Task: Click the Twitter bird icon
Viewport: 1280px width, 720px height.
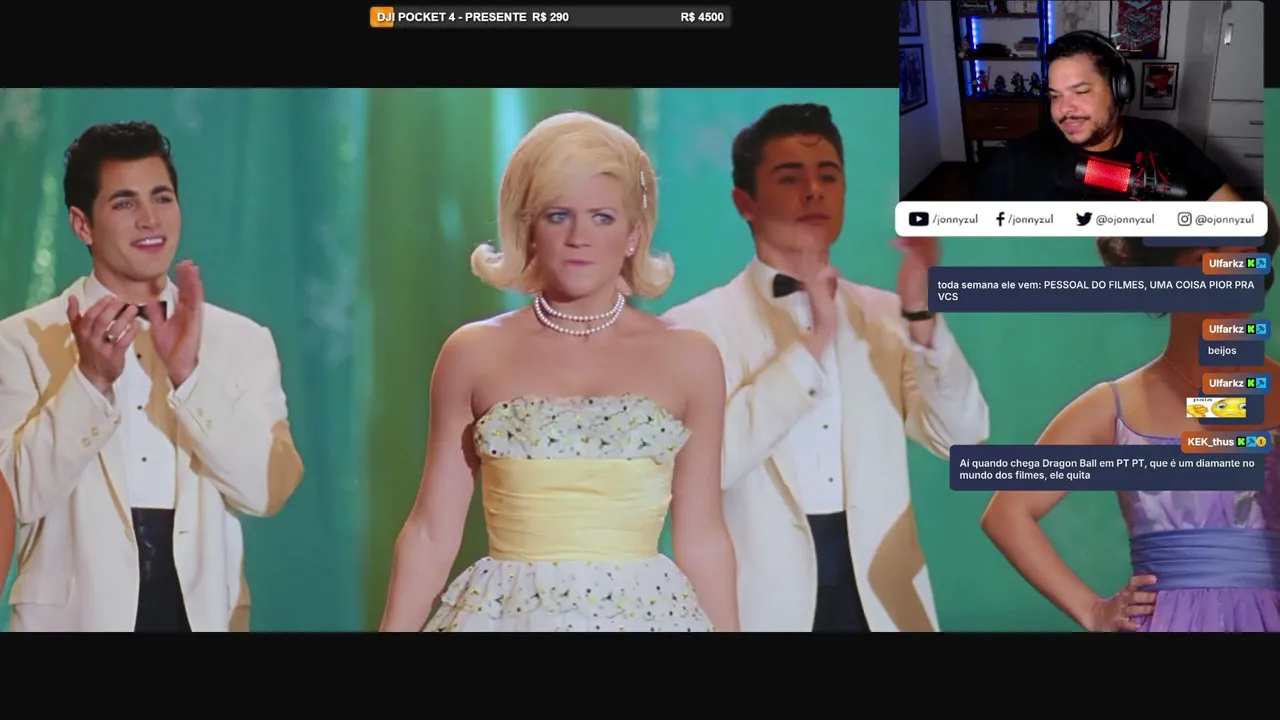Action: pos(1083,219)
